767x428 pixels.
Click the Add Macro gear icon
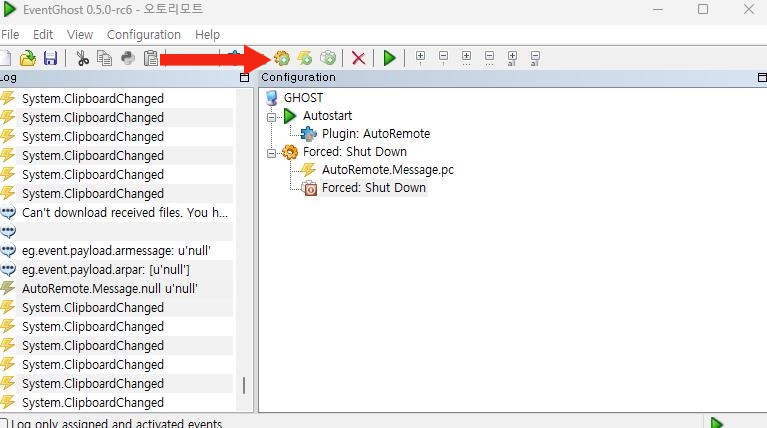[282, 58]
